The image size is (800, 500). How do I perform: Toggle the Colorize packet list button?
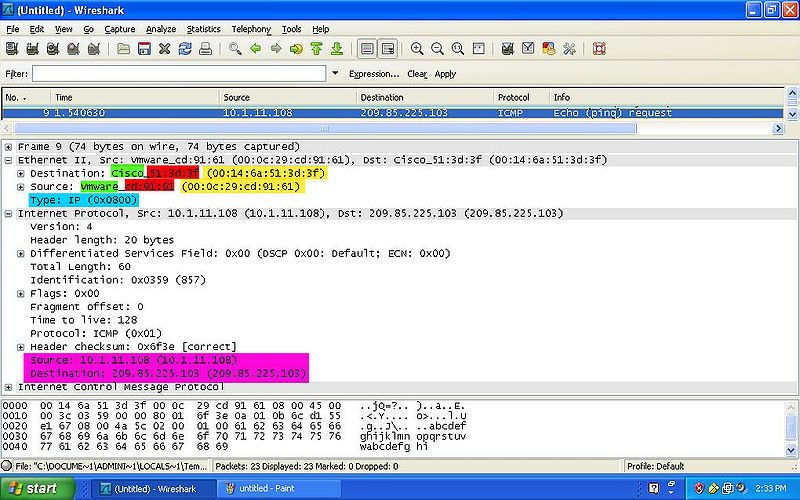(x=367, y=48)
